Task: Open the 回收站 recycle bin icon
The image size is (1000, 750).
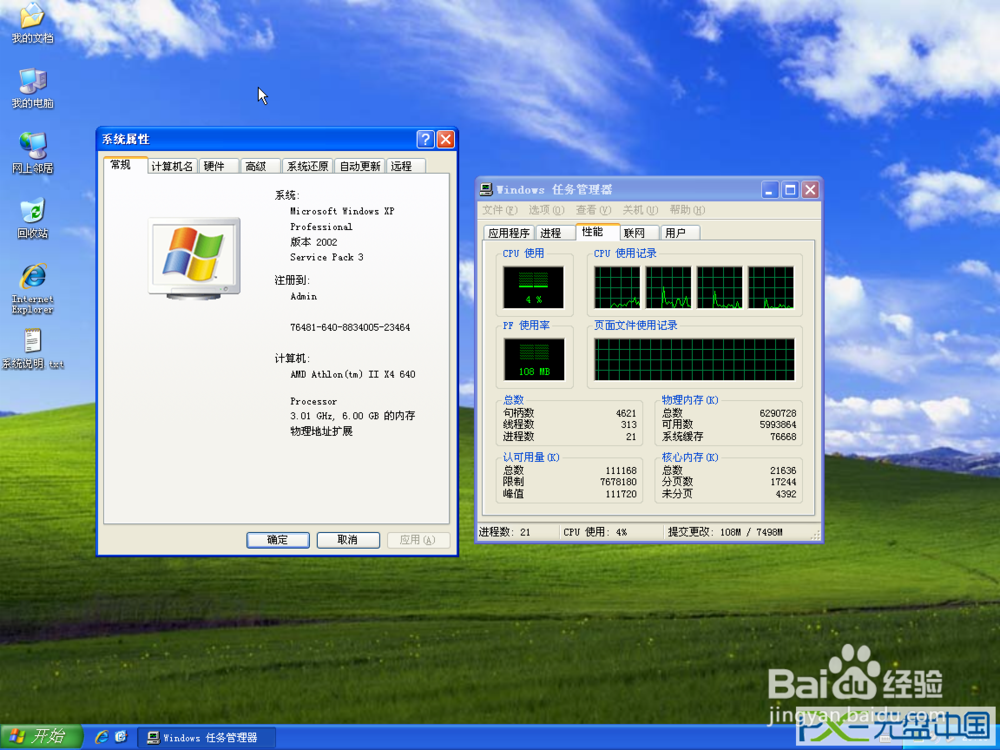Action: (32, 218)
